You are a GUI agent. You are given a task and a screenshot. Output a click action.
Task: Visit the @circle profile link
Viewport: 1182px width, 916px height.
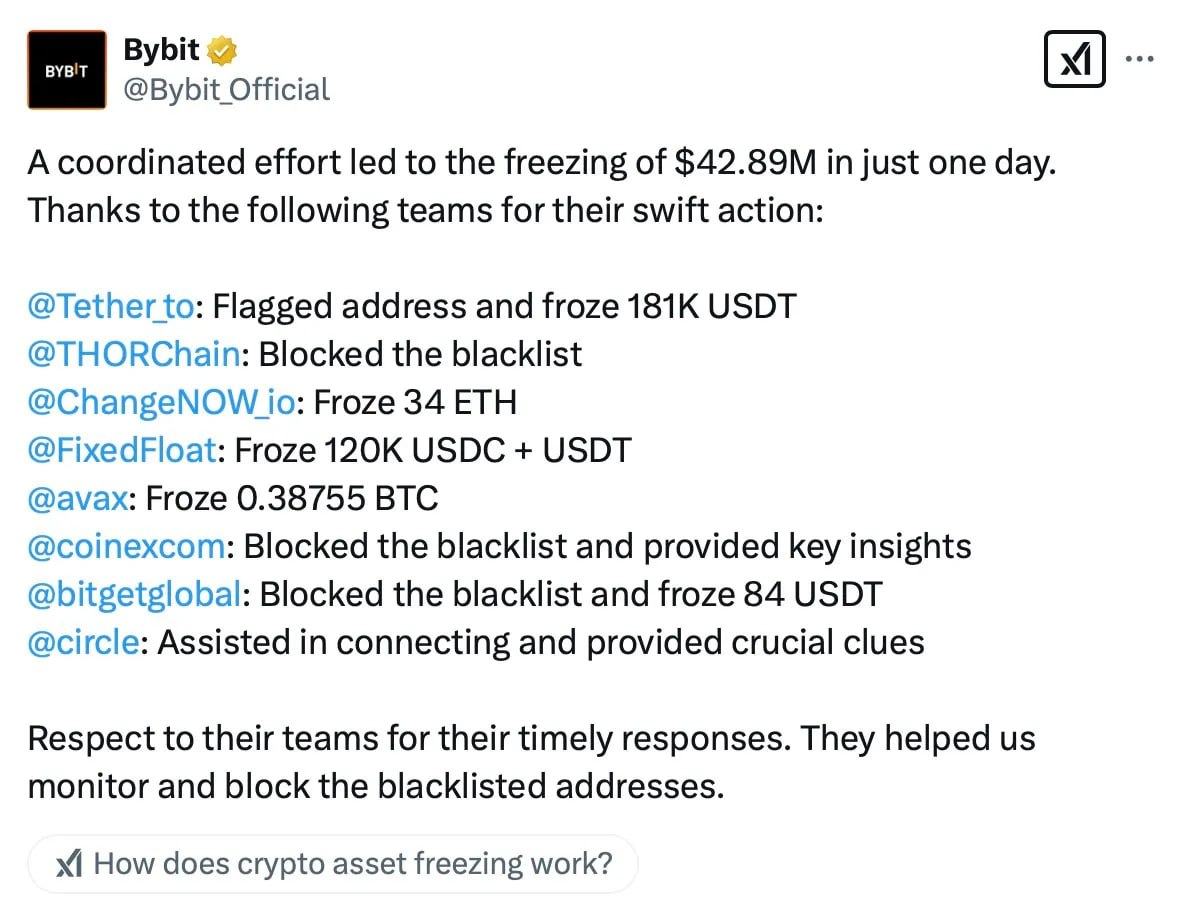pos(84,642)
